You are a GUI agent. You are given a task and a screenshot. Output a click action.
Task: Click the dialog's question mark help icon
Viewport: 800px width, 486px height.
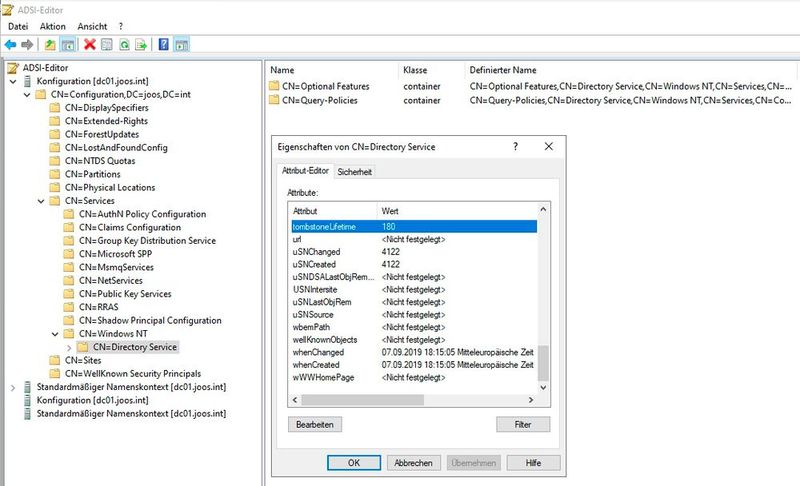point(515,146)
